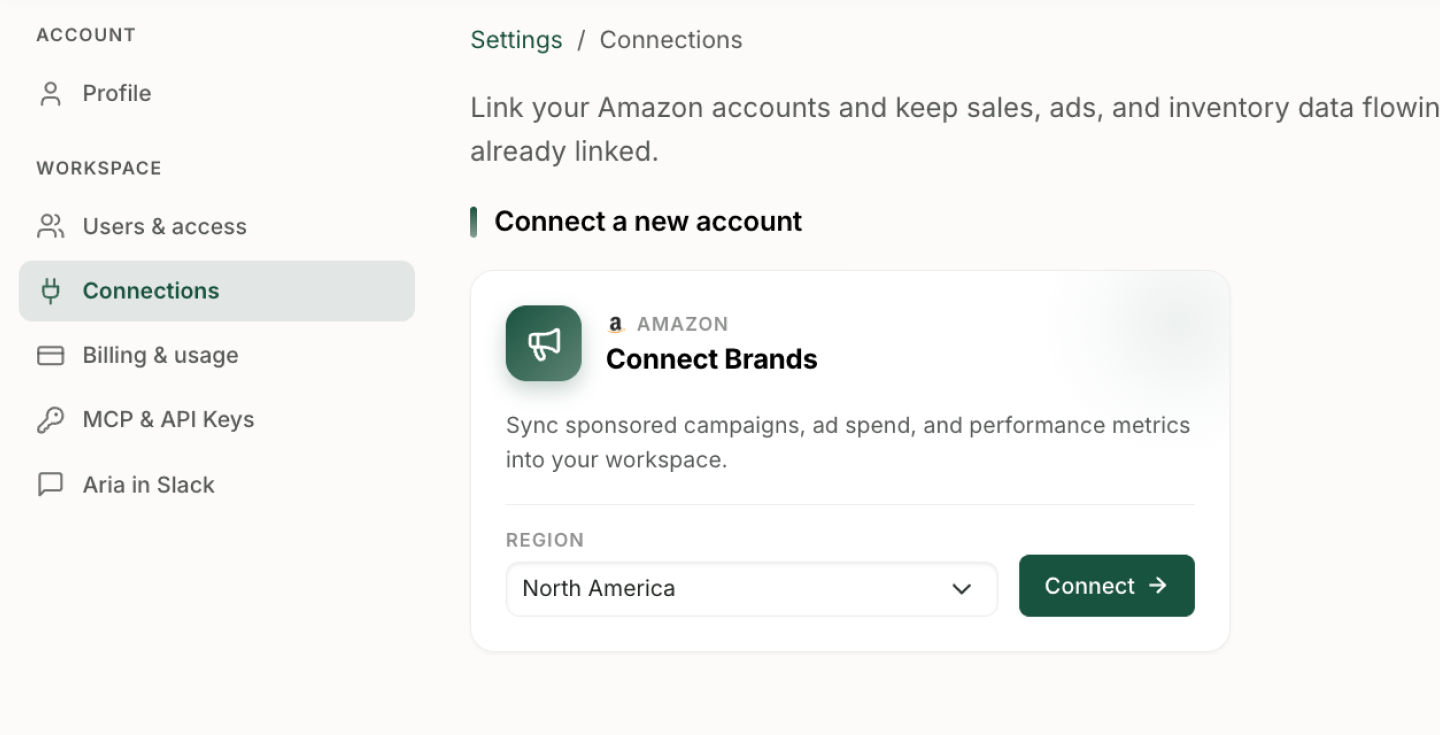Expand the region chevron arrow

[x=962, y=589]
